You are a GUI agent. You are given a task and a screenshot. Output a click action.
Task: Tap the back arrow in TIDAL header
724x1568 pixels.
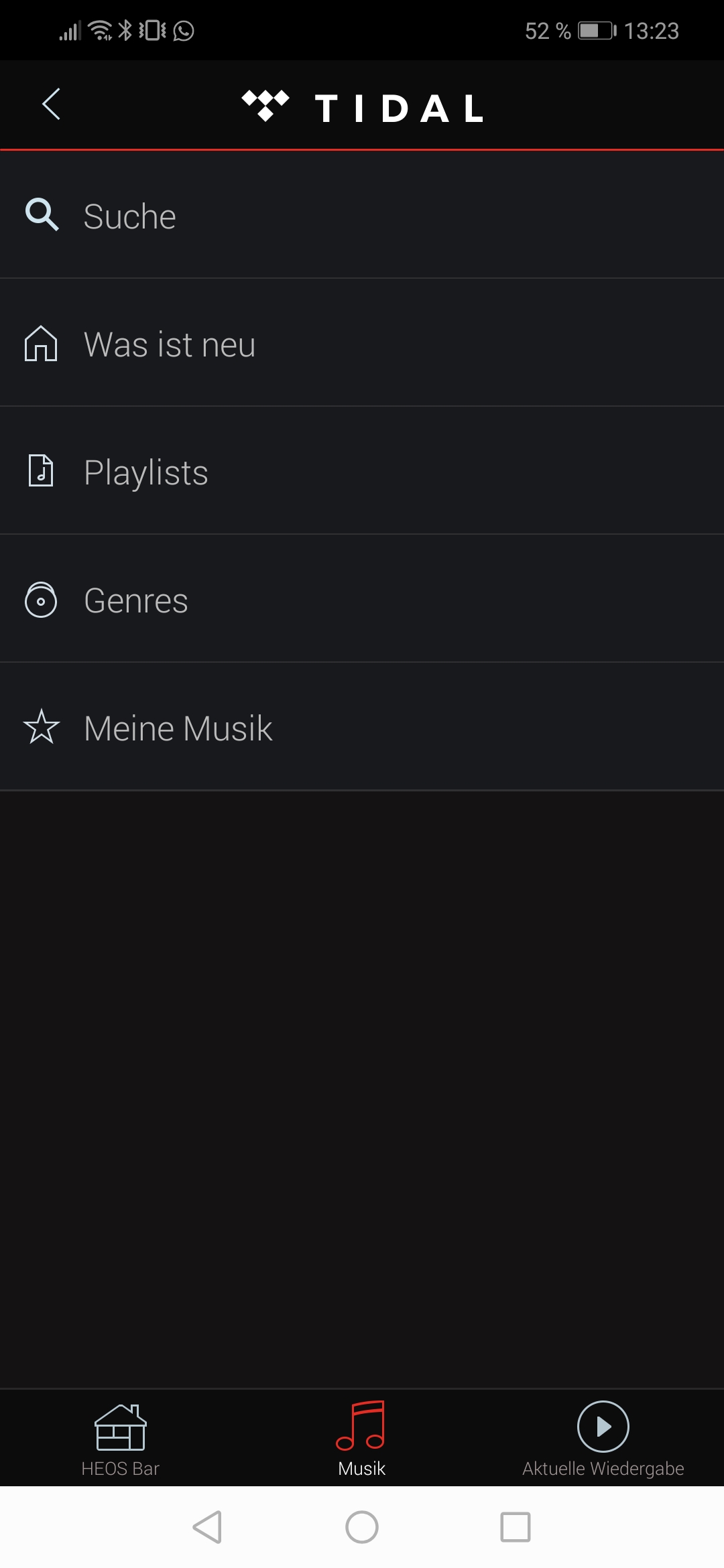pyautogui.click(x=52, y=105)
